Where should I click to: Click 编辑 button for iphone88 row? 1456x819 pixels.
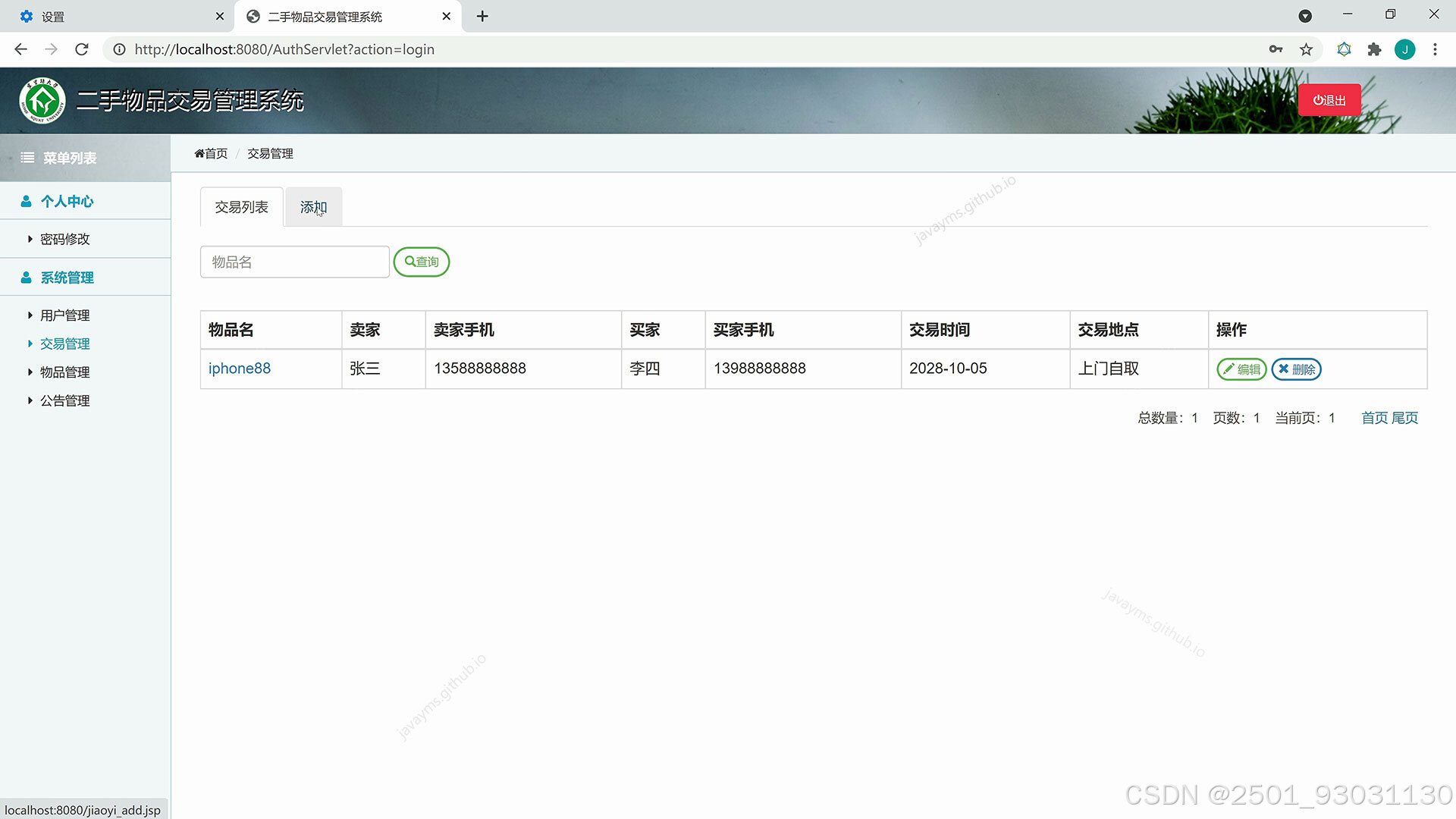click(1241, 369)
